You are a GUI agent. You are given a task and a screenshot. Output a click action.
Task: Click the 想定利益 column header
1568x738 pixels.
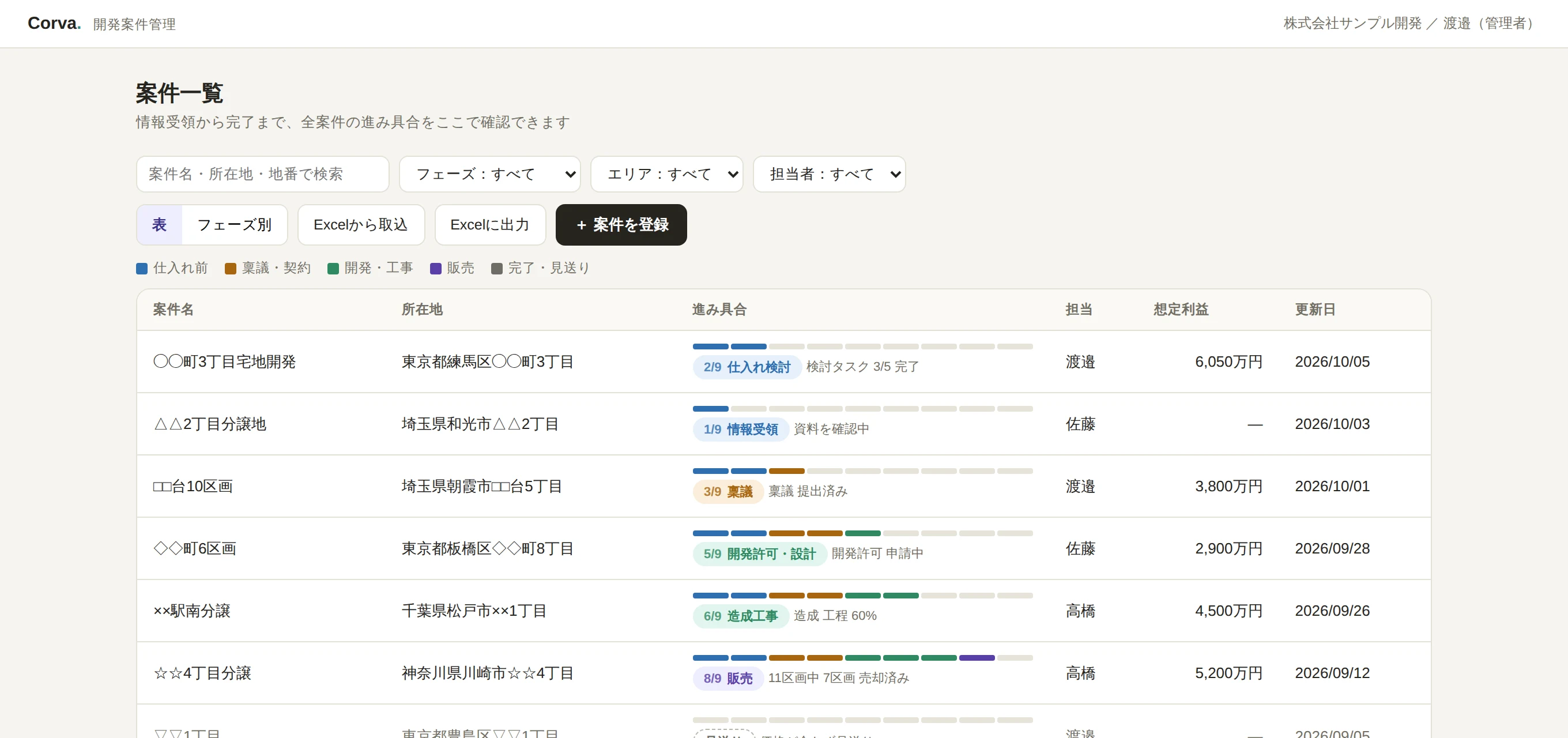pos(1181,310)
